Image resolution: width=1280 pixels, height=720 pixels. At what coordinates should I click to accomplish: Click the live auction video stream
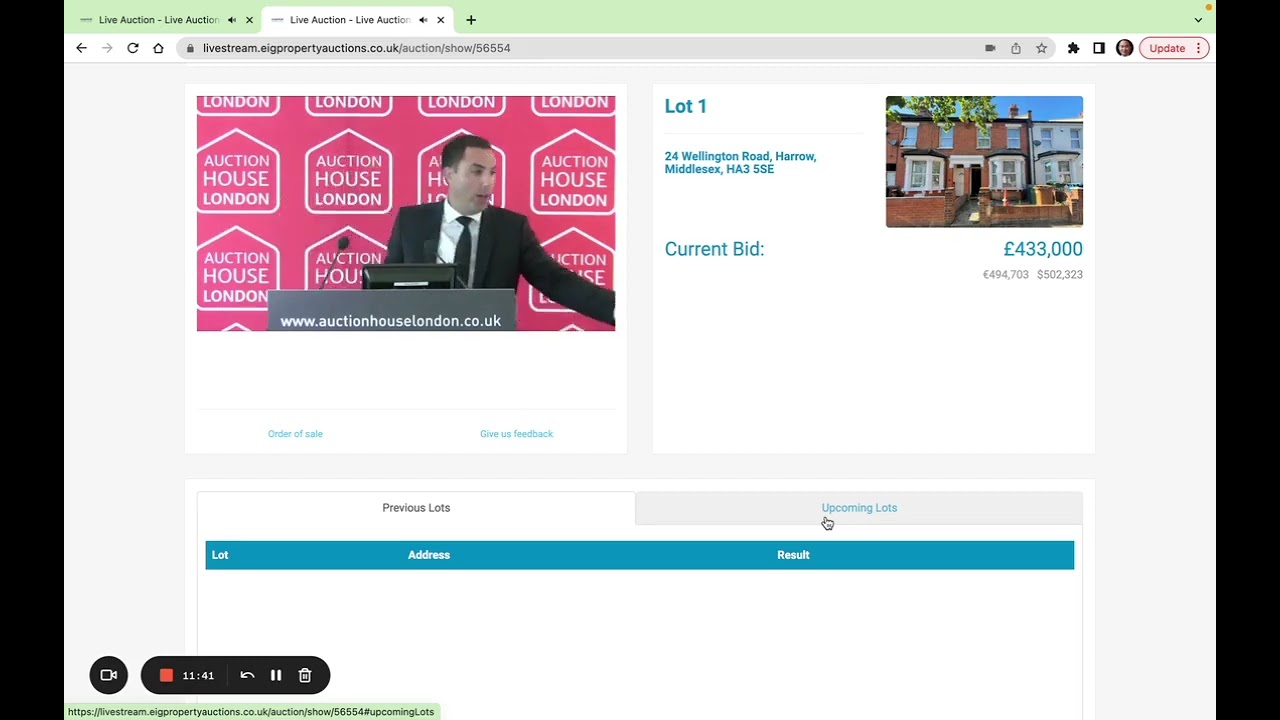[x=406, y=213]
